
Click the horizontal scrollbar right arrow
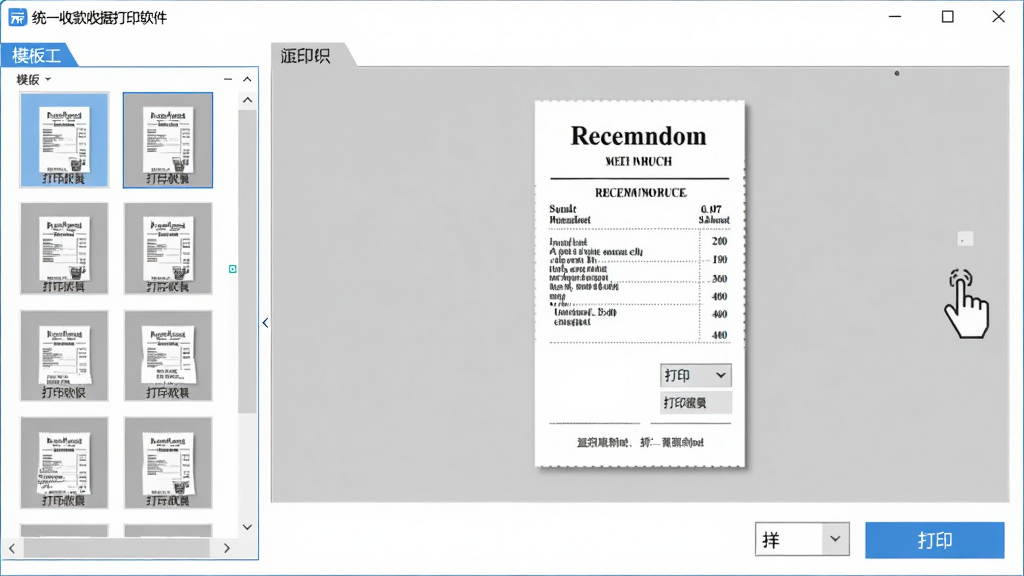pyautogui.click(x=227, y=549)
